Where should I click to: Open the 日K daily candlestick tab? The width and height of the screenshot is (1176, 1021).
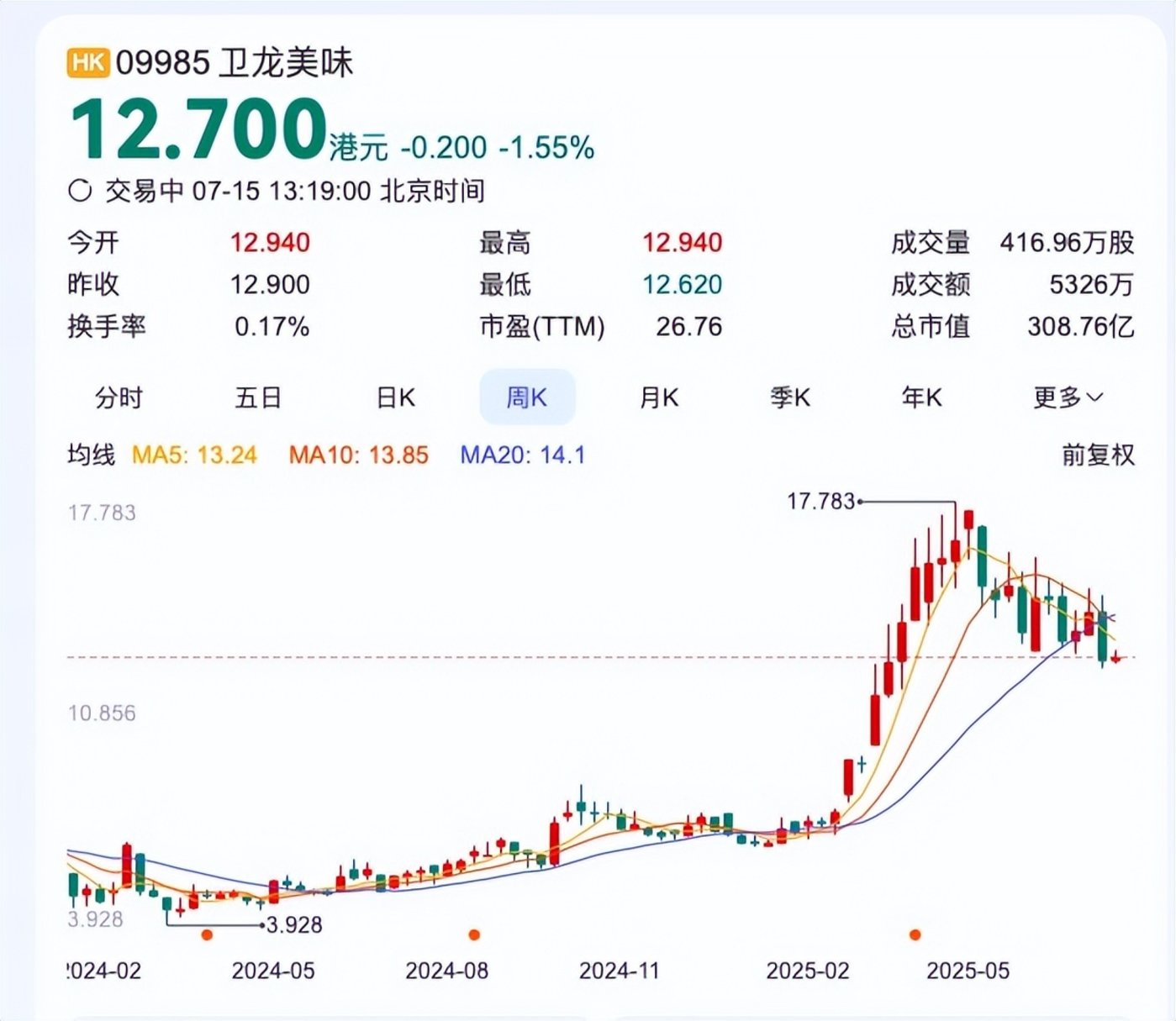395,397
